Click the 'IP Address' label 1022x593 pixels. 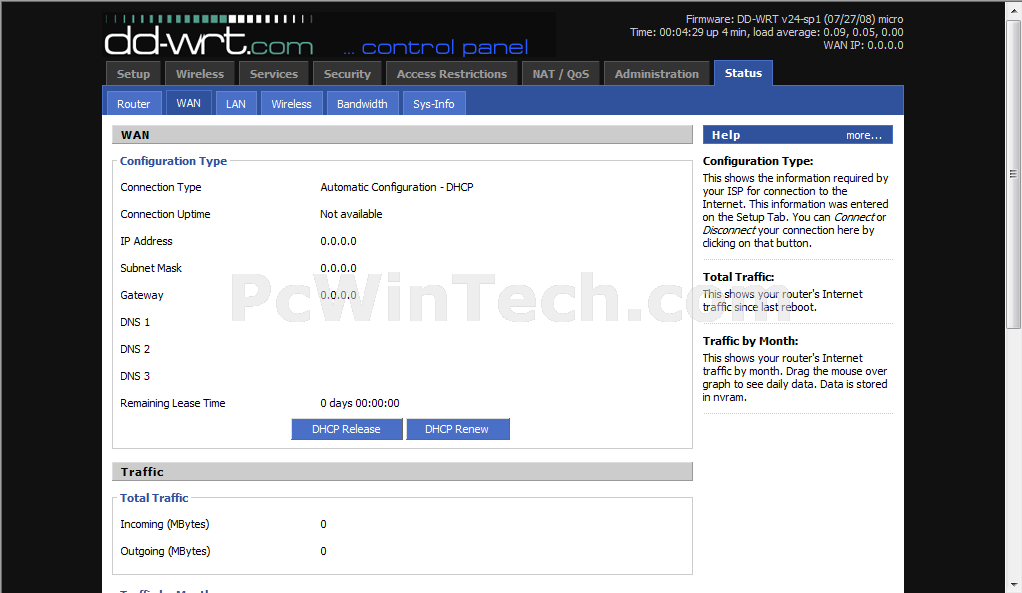pos(147,241)
